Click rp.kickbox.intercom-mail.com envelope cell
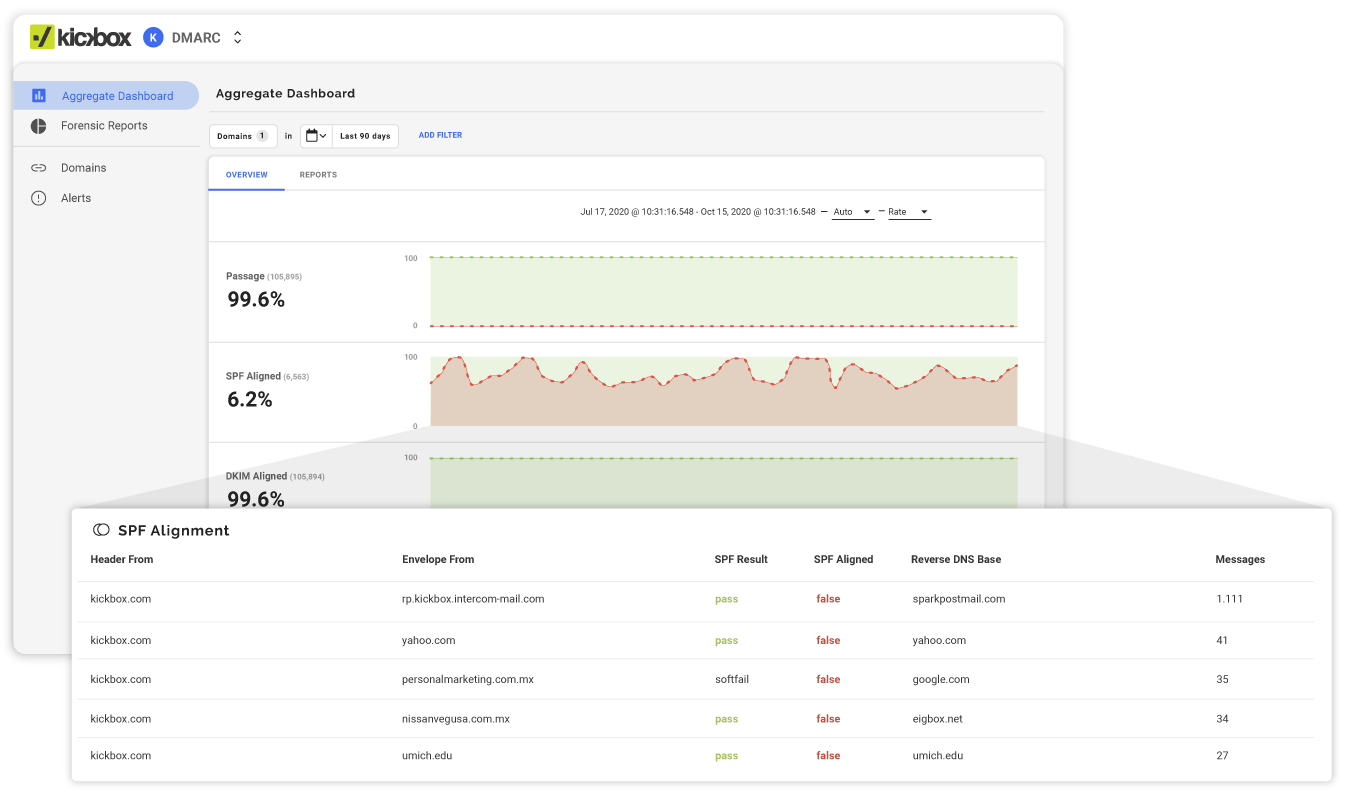The height and width of the screenshot is (794, 1347). click(x=473, y=599)
